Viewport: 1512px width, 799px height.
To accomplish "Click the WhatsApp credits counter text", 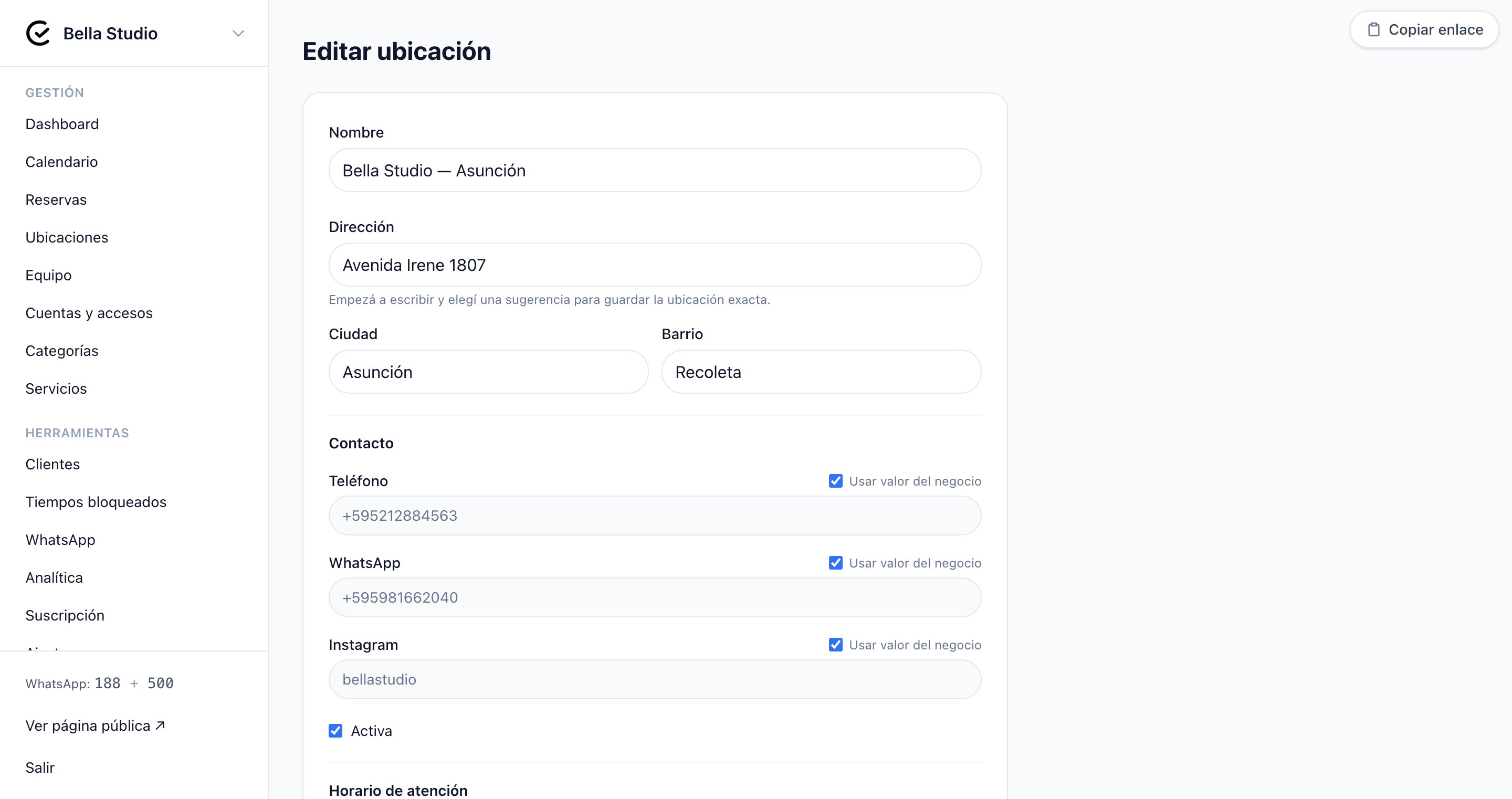I will coord(100,684).
